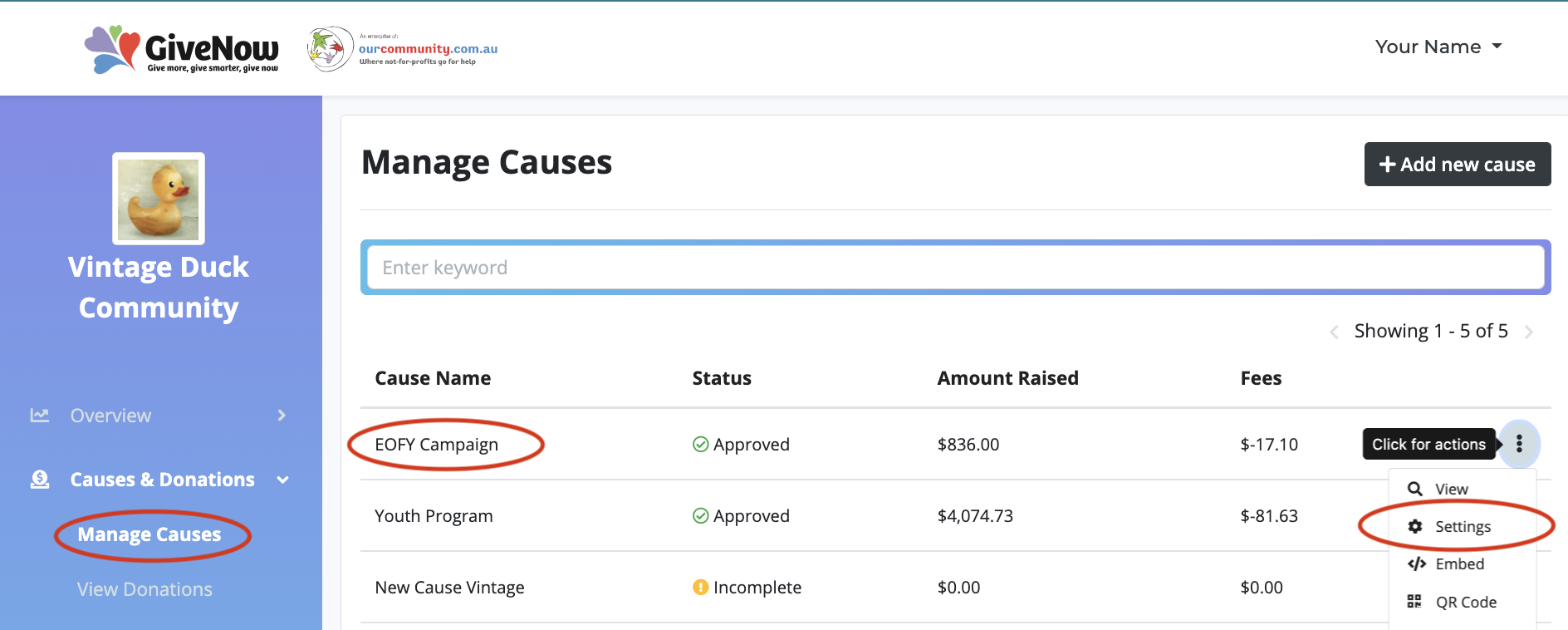Click the Approved status text for Youth Program
This screenshot has width=1568, height=630.
point(752,516)
